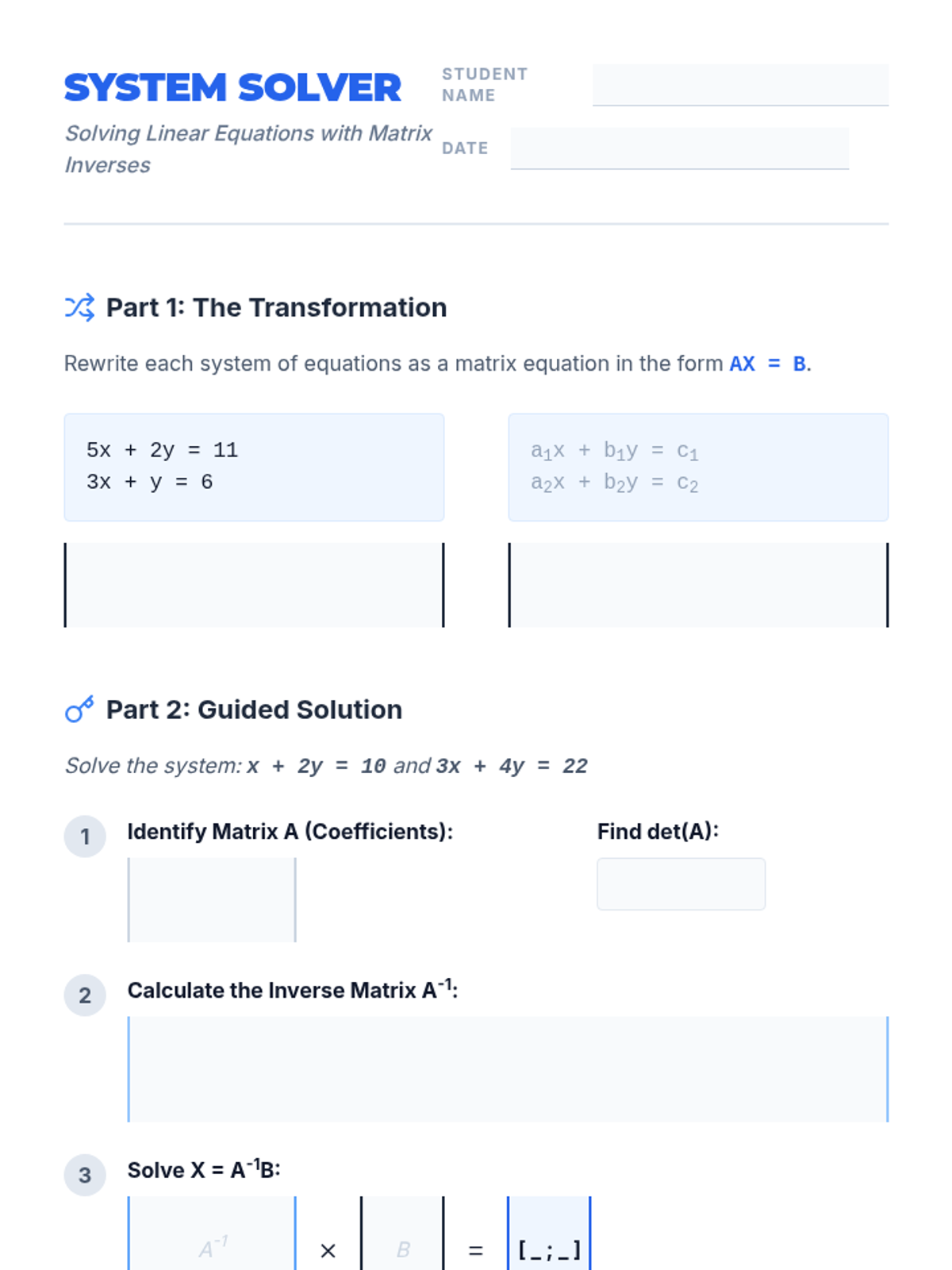Click the step 1 number badge
The width and height of the screenshot is (952, 1270).
click(x=85, y=837)
